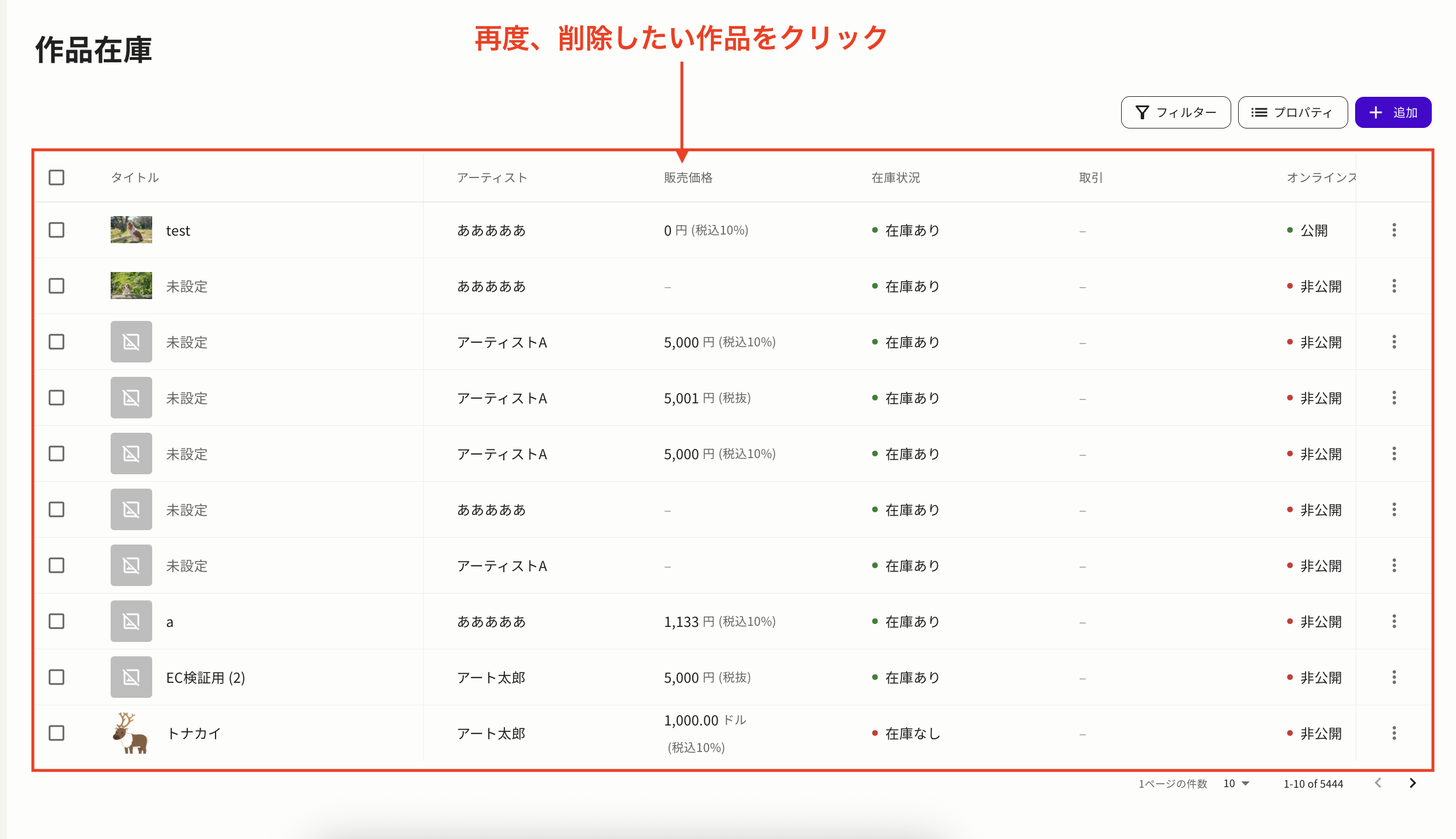Open the トナカイ artwork title
This screenshot has width=1456, height=839.
[194, 734]
